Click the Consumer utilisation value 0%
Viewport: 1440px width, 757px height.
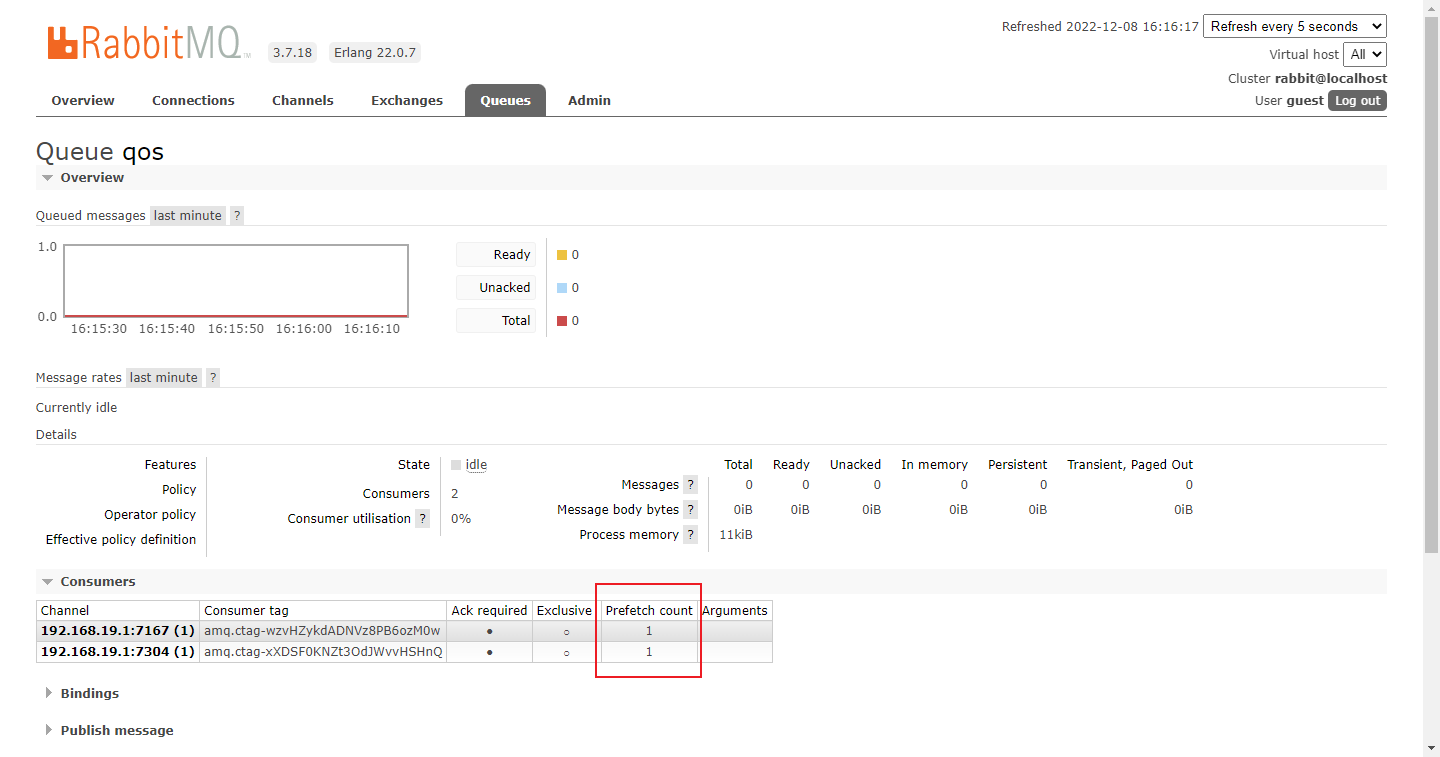(461, 518)
